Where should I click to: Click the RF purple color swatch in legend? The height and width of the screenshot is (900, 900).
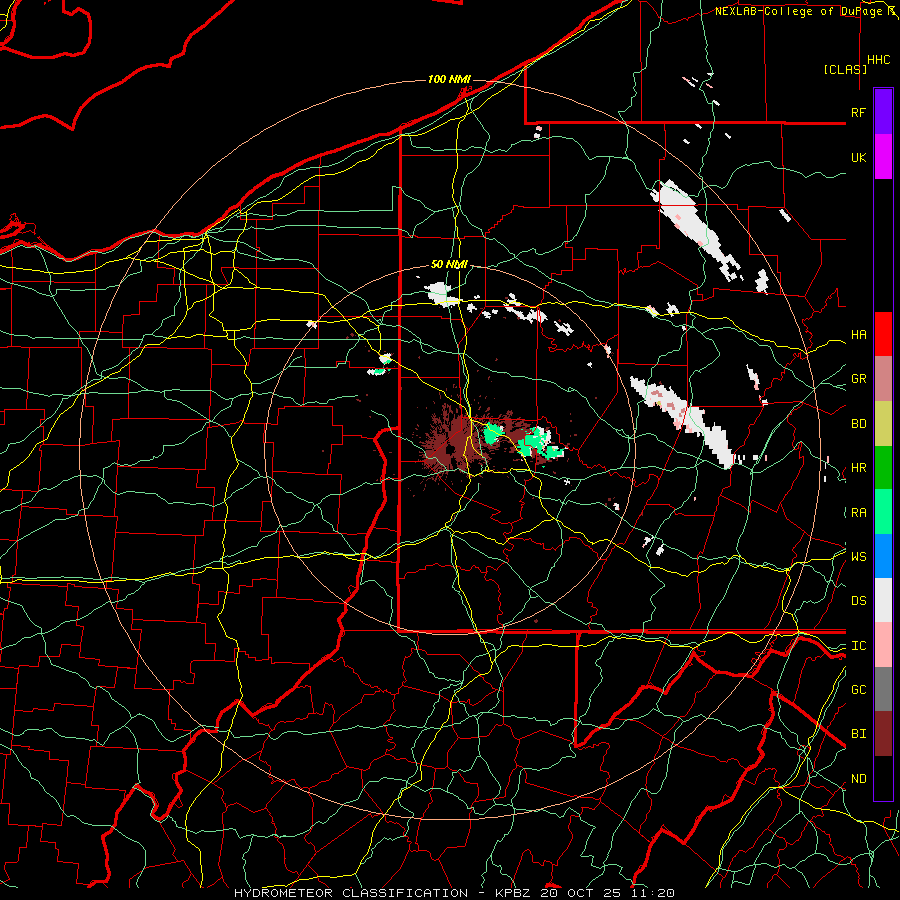[x=883, y=112]
